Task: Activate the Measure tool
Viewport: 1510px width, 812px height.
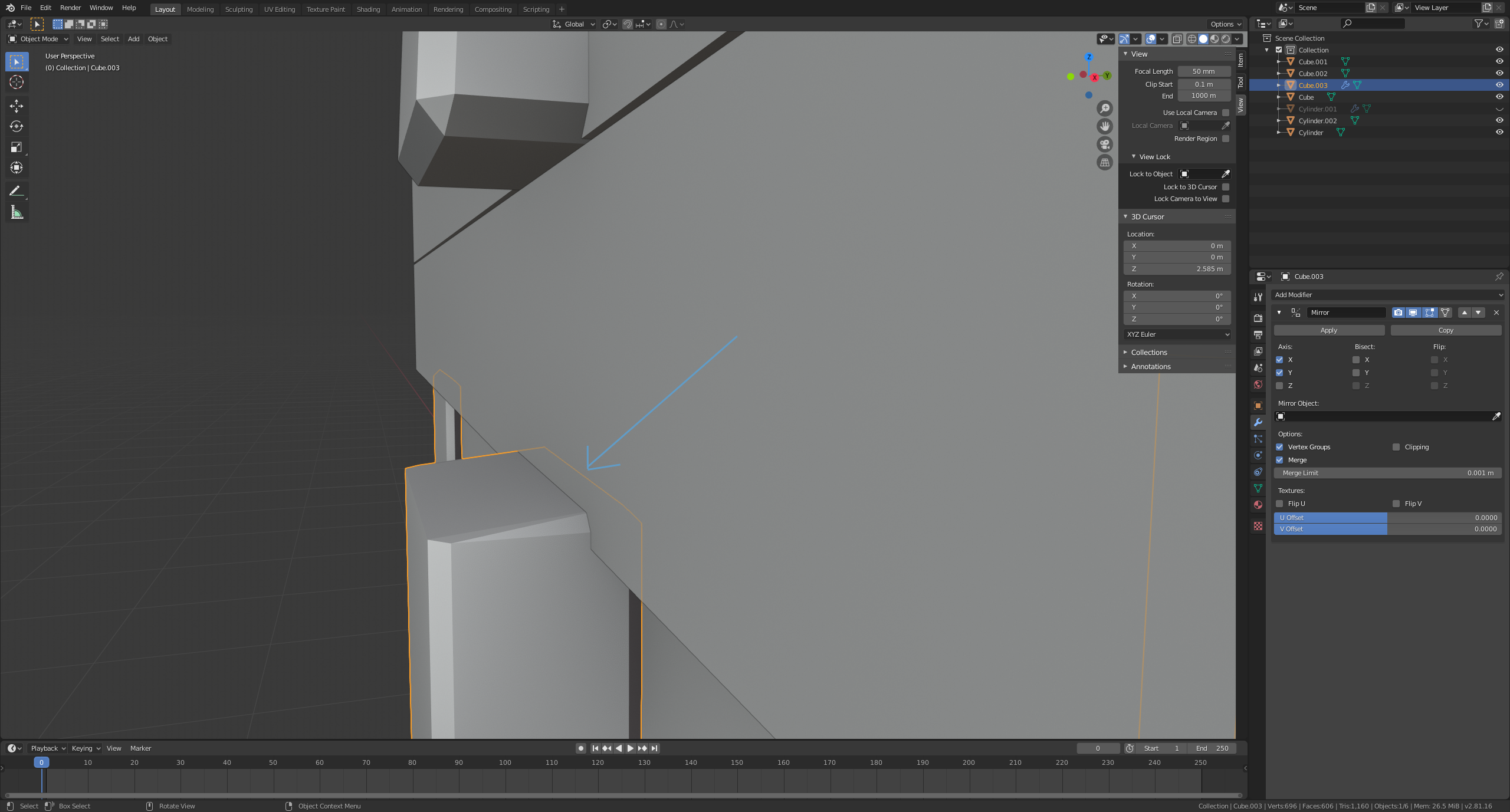Action: pos(17,213)
